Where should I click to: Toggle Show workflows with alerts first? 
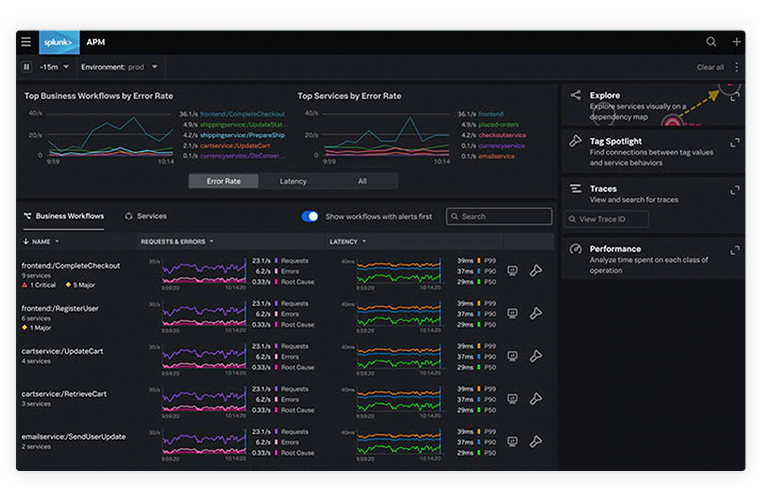(x=310, y=216)
